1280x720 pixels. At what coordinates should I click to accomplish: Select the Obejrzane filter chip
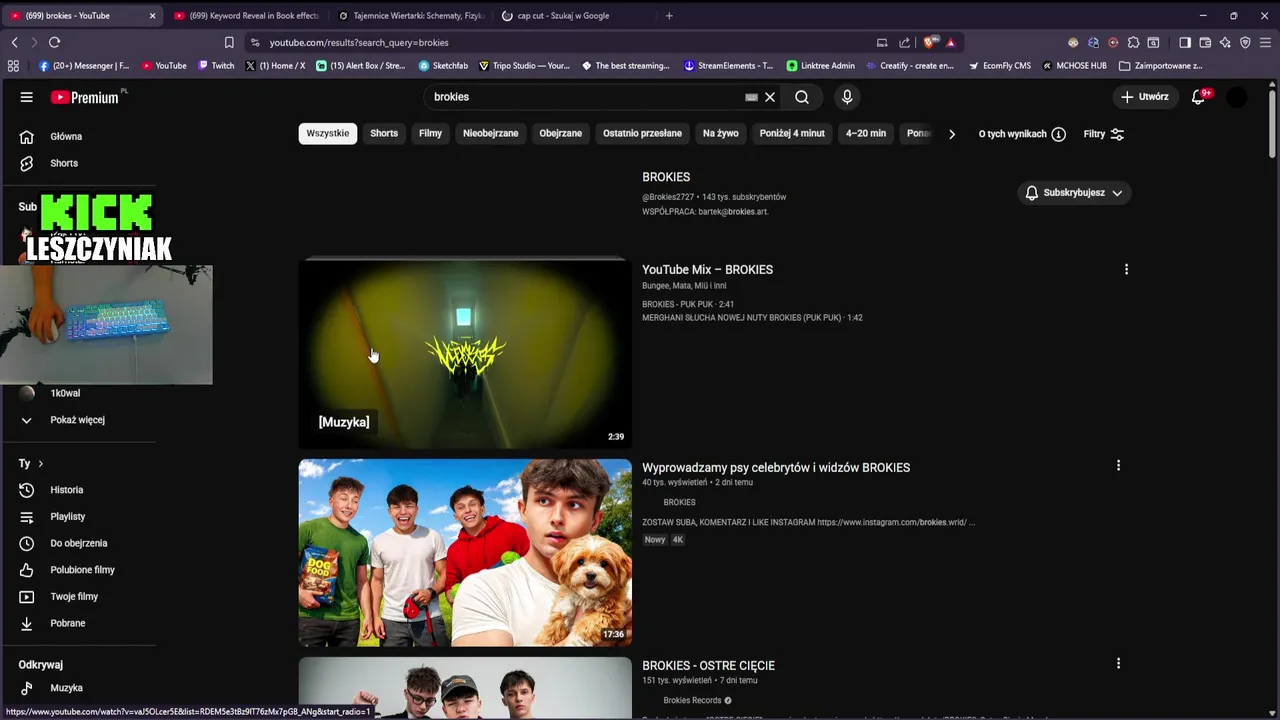pos(560,133)
